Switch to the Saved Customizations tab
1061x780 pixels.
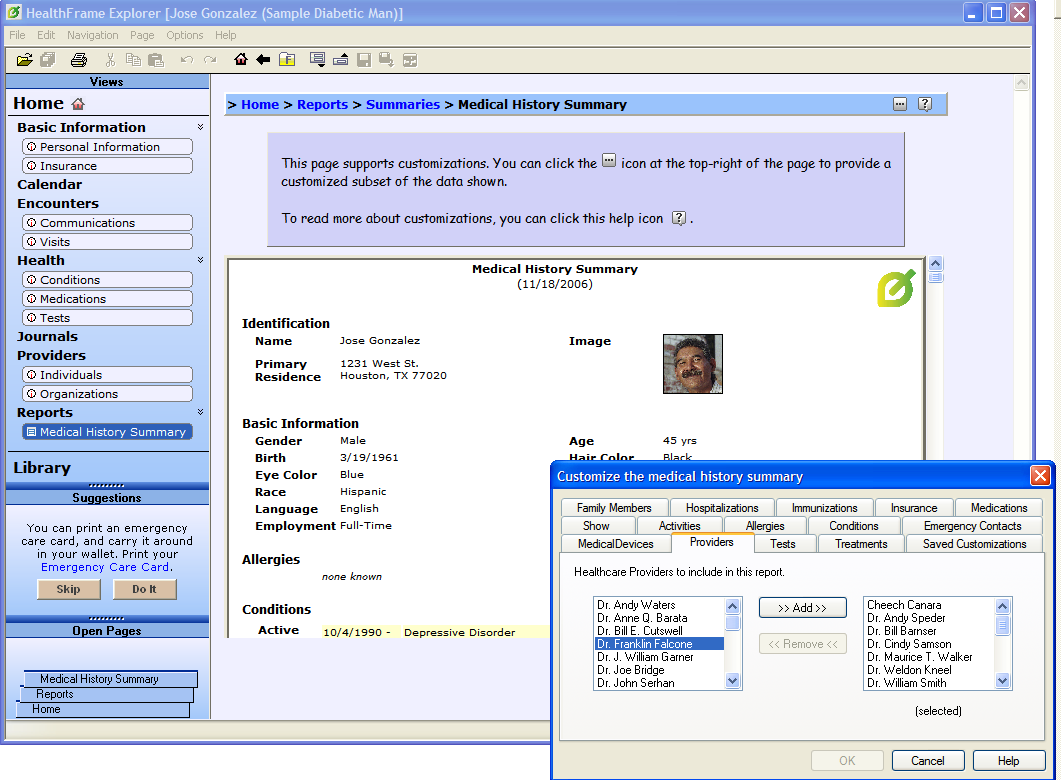[x=974, y=544]
